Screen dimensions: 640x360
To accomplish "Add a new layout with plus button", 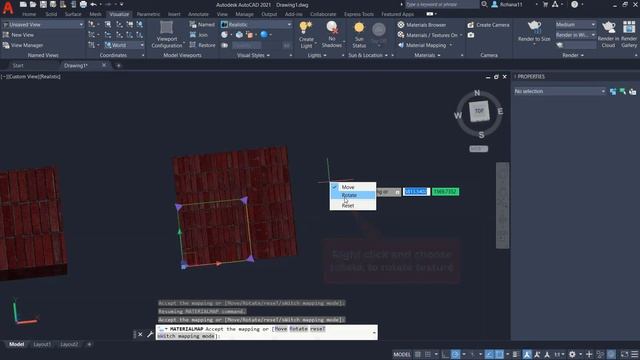I will click(89, 344).
